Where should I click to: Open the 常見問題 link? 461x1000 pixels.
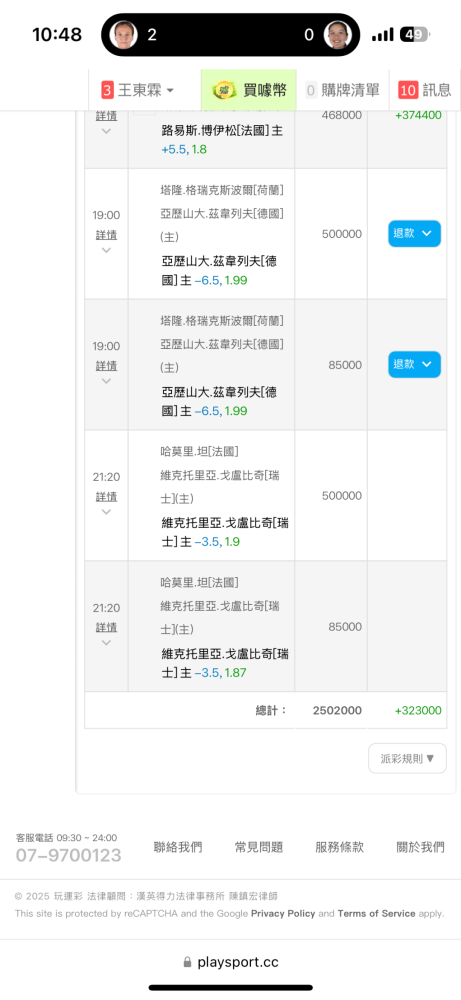(x=259, y=847)
